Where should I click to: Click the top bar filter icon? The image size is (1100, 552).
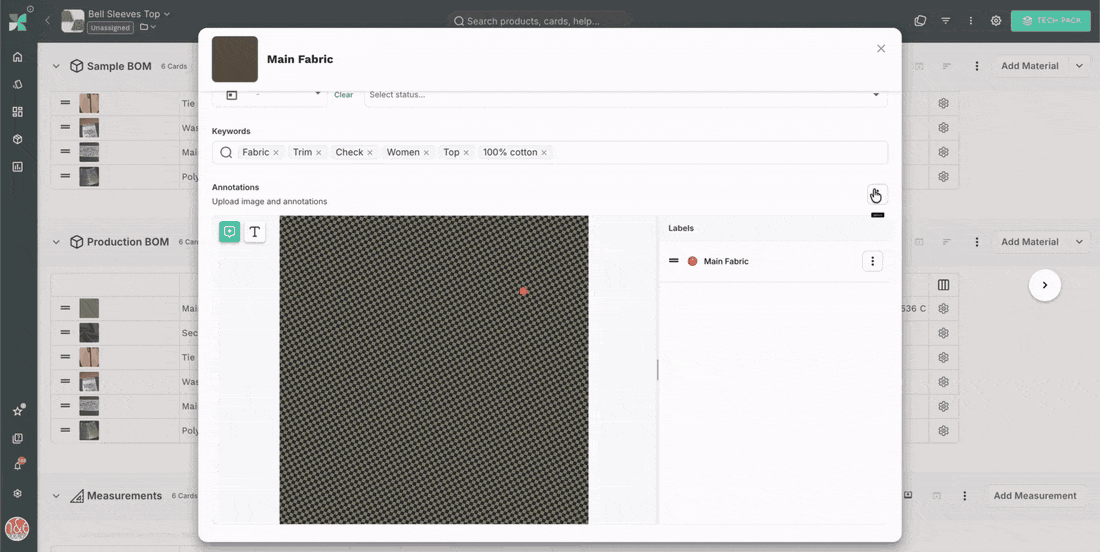pos(946,20)
